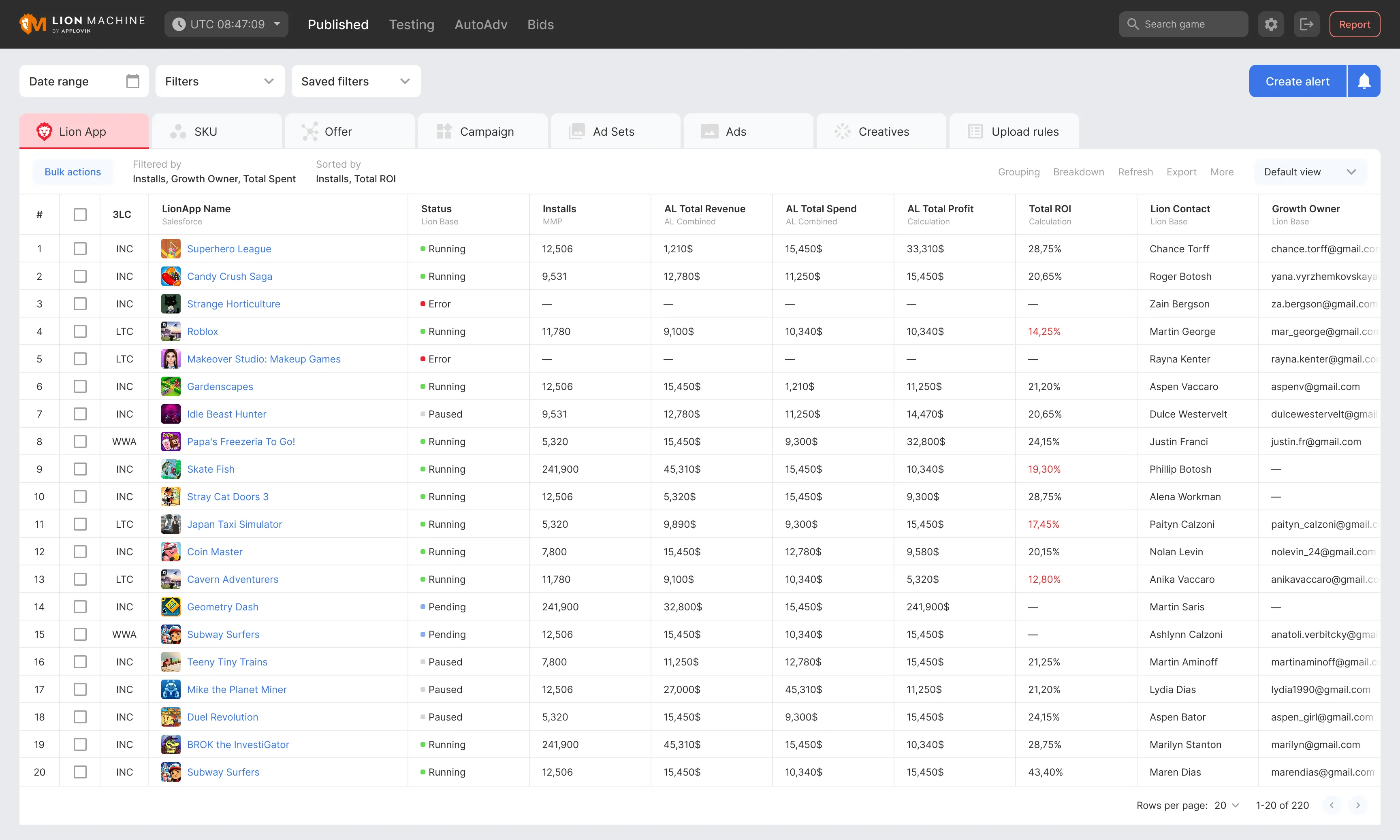Open the Upload rules tab
Image resolution: width=1400 pixels, height=840 pixels.
click(1014, 131)
